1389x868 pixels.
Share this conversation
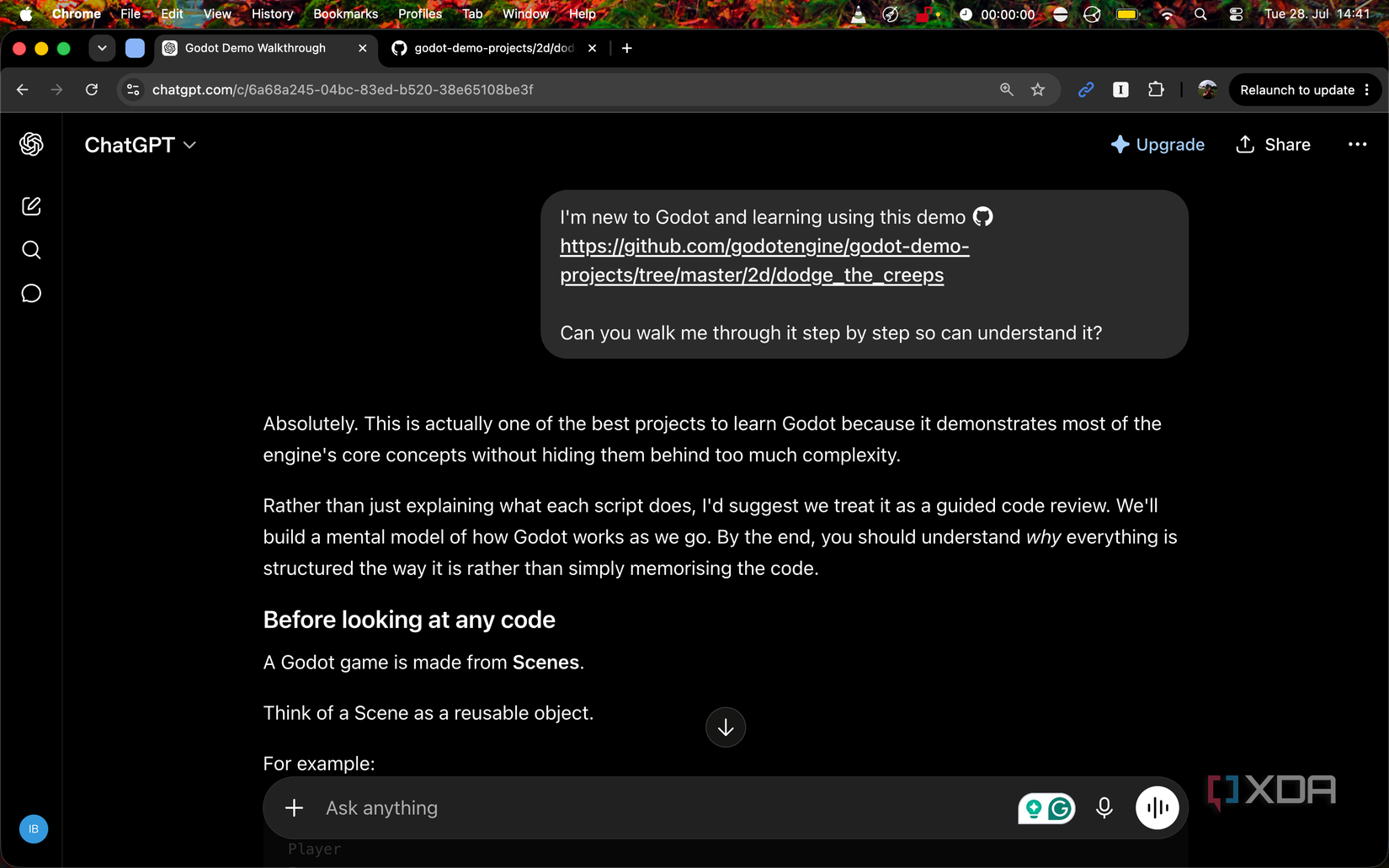pyautogui.click(x=1273, y=145)
